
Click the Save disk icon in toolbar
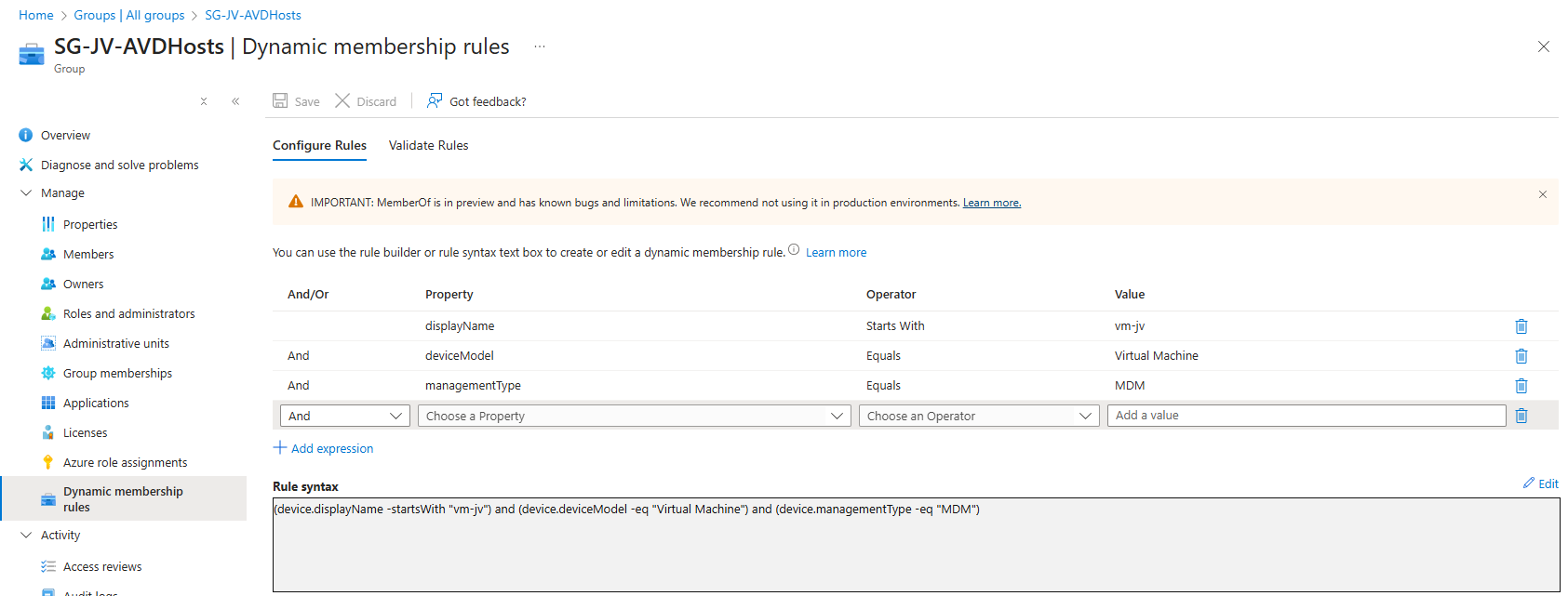[280, 100]
